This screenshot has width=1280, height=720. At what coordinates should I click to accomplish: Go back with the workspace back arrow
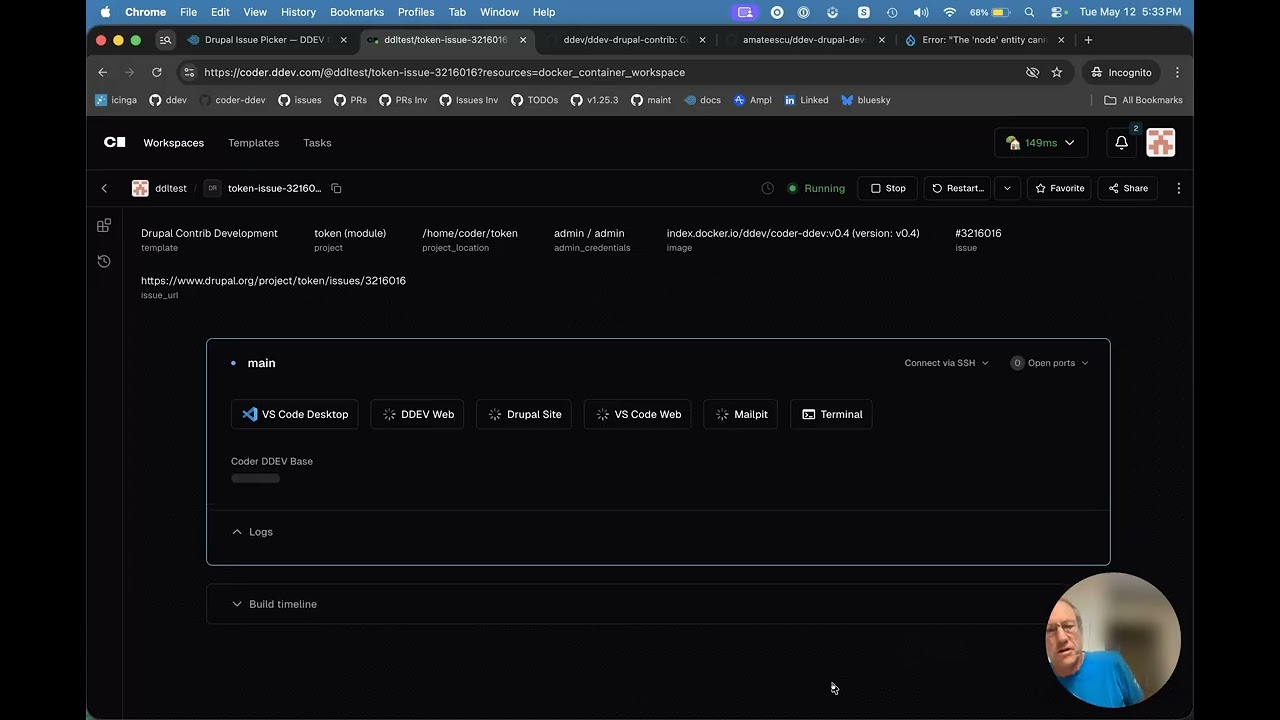[x=104, y=188]
